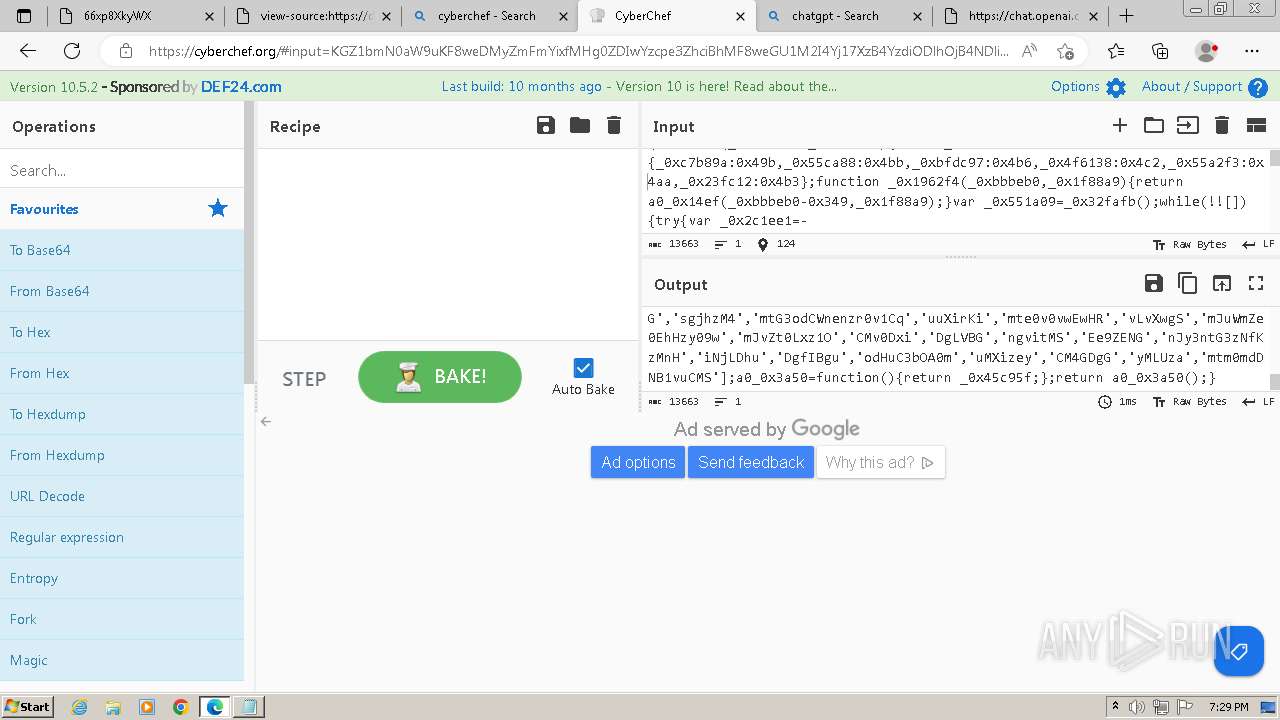Open Chrome from the taskbar
The image size is (1280, 720).
pyautogui.click(x=181, y=707)
